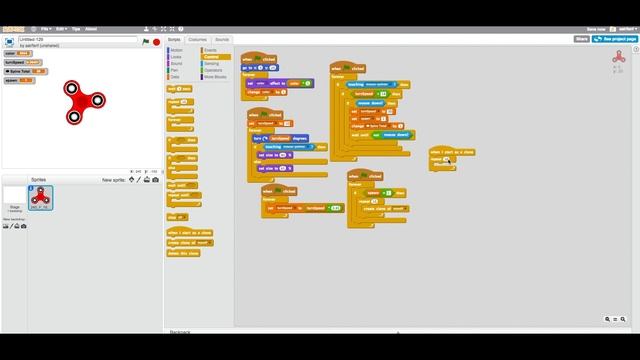640x360 pixels.
Task: Select the Control block category
Action: pos(216,57)
